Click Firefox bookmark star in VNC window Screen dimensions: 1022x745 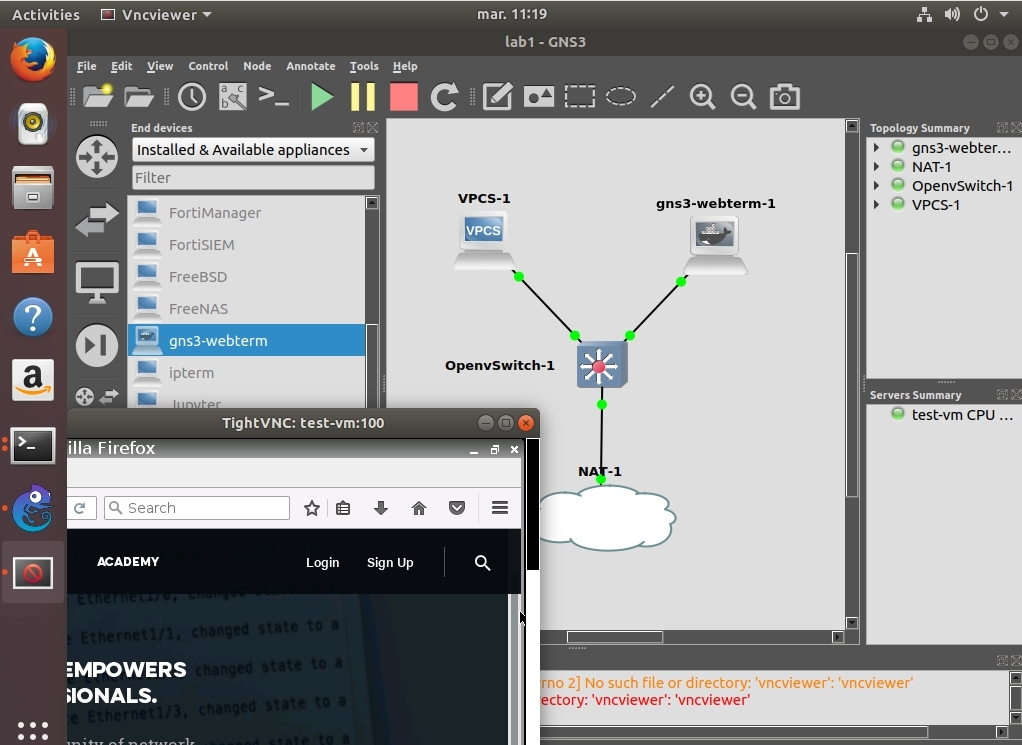(x=312, y=508)
